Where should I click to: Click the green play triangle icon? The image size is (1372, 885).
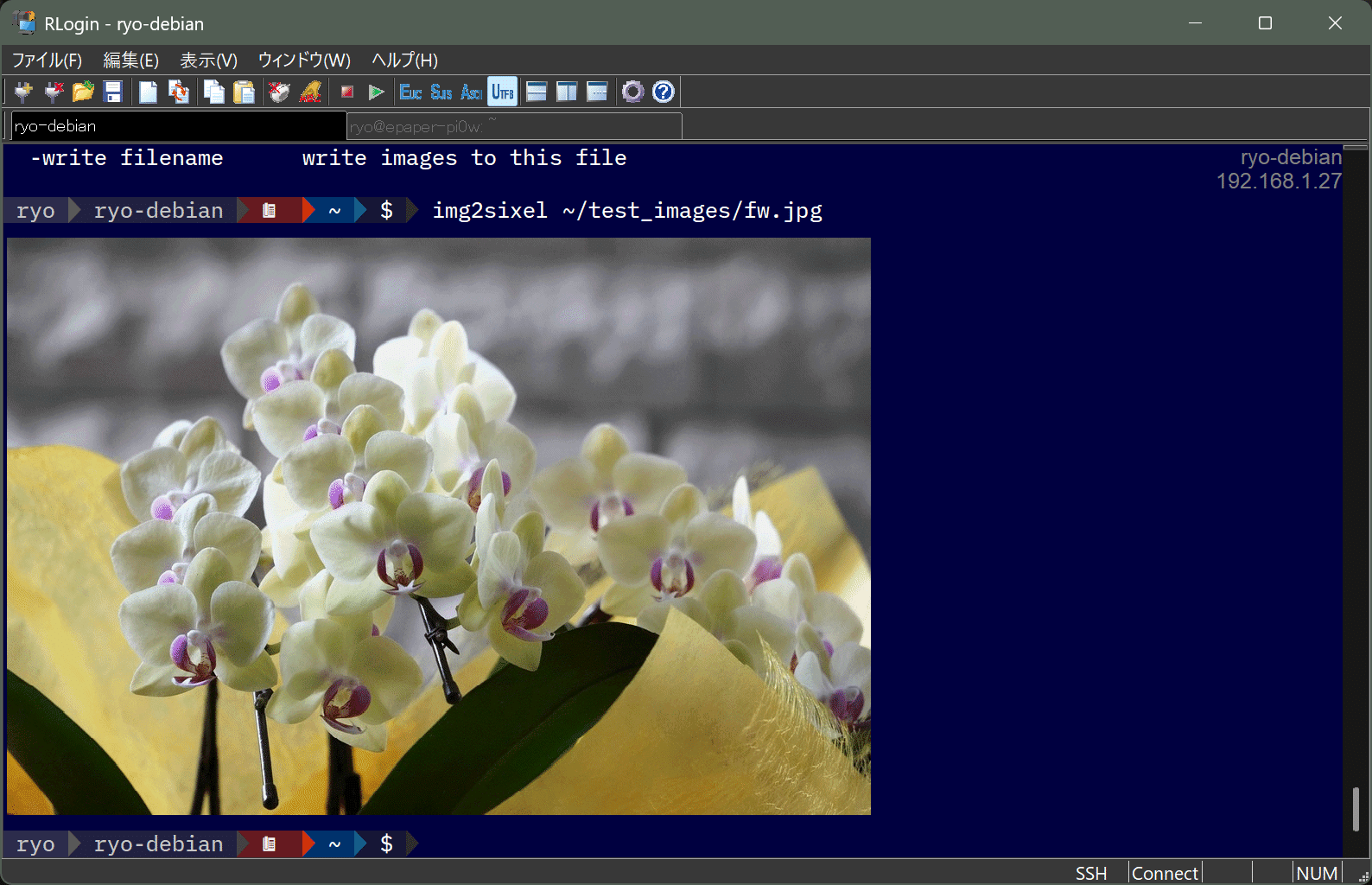pyautogui.click(x=376, y=92)
